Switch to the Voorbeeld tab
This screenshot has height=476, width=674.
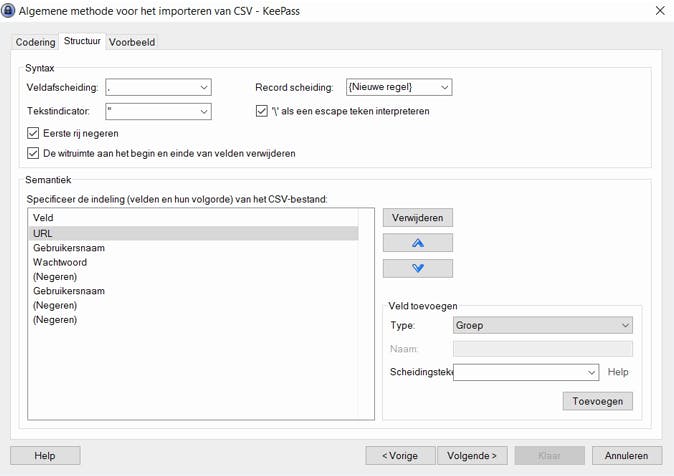coord(132,42)
